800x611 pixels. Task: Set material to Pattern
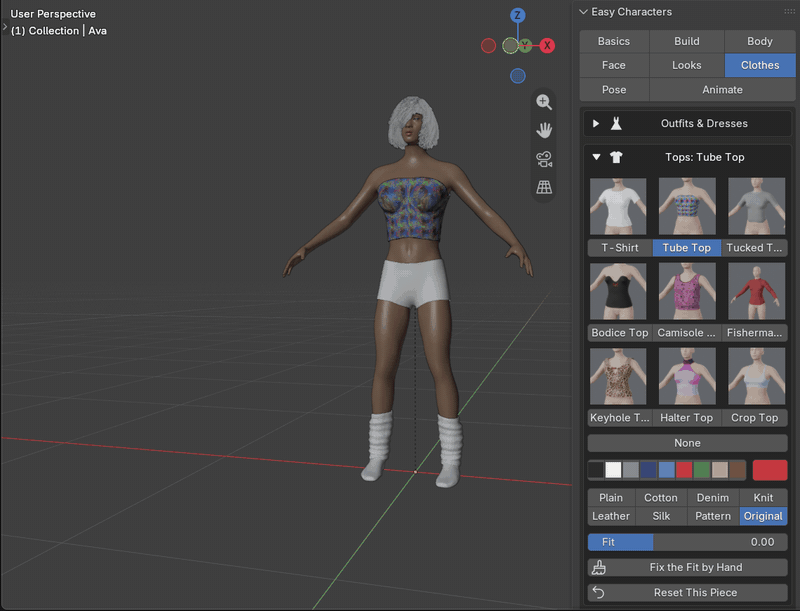[713, 516]
